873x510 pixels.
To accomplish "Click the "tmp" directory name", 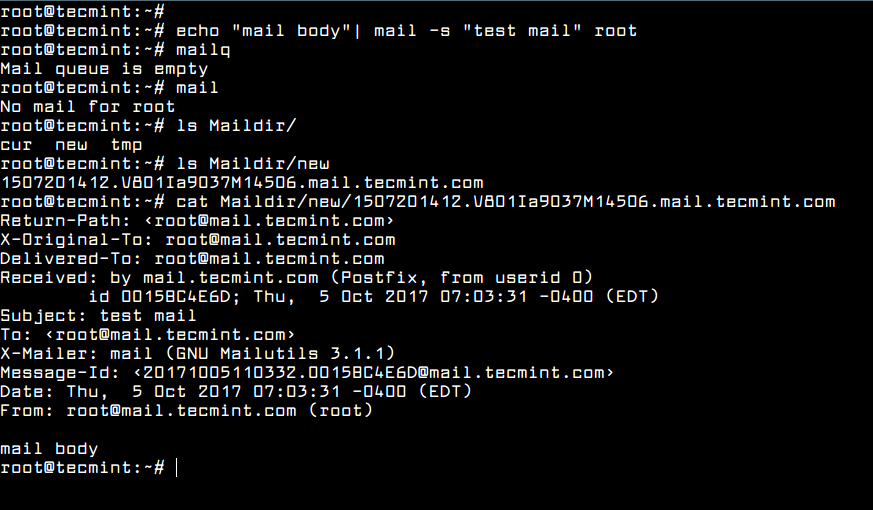I will pyautogui.click(x=126, y=145).
